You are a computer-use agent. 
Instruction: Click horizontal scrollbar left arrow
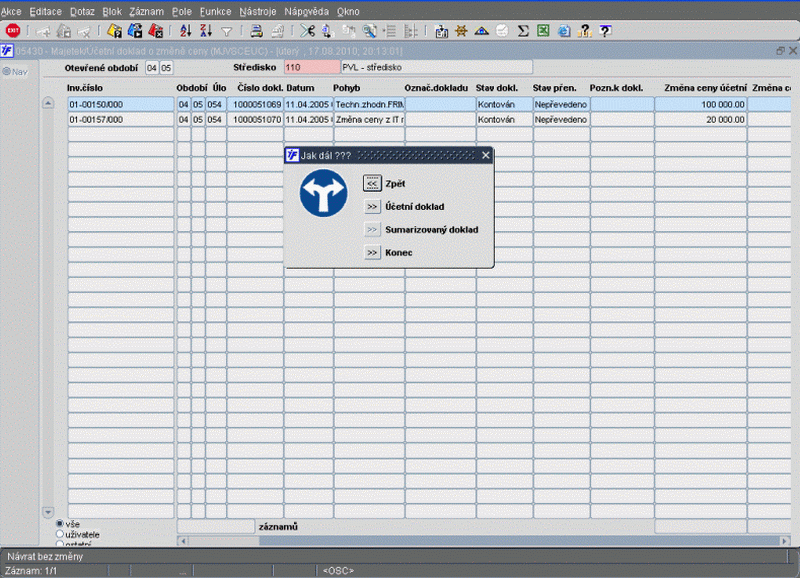click(182, 541)
